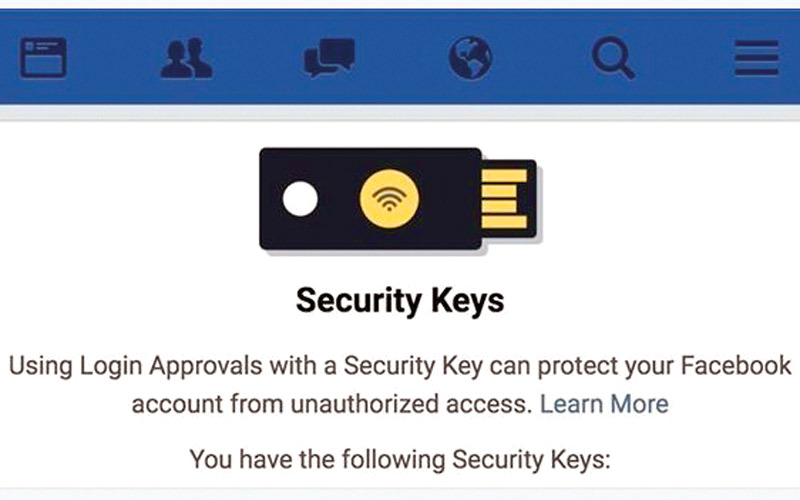Click the search magnifier icon
Image resolution: width=800 pixels, height=500 pixels.
(612, 58)
